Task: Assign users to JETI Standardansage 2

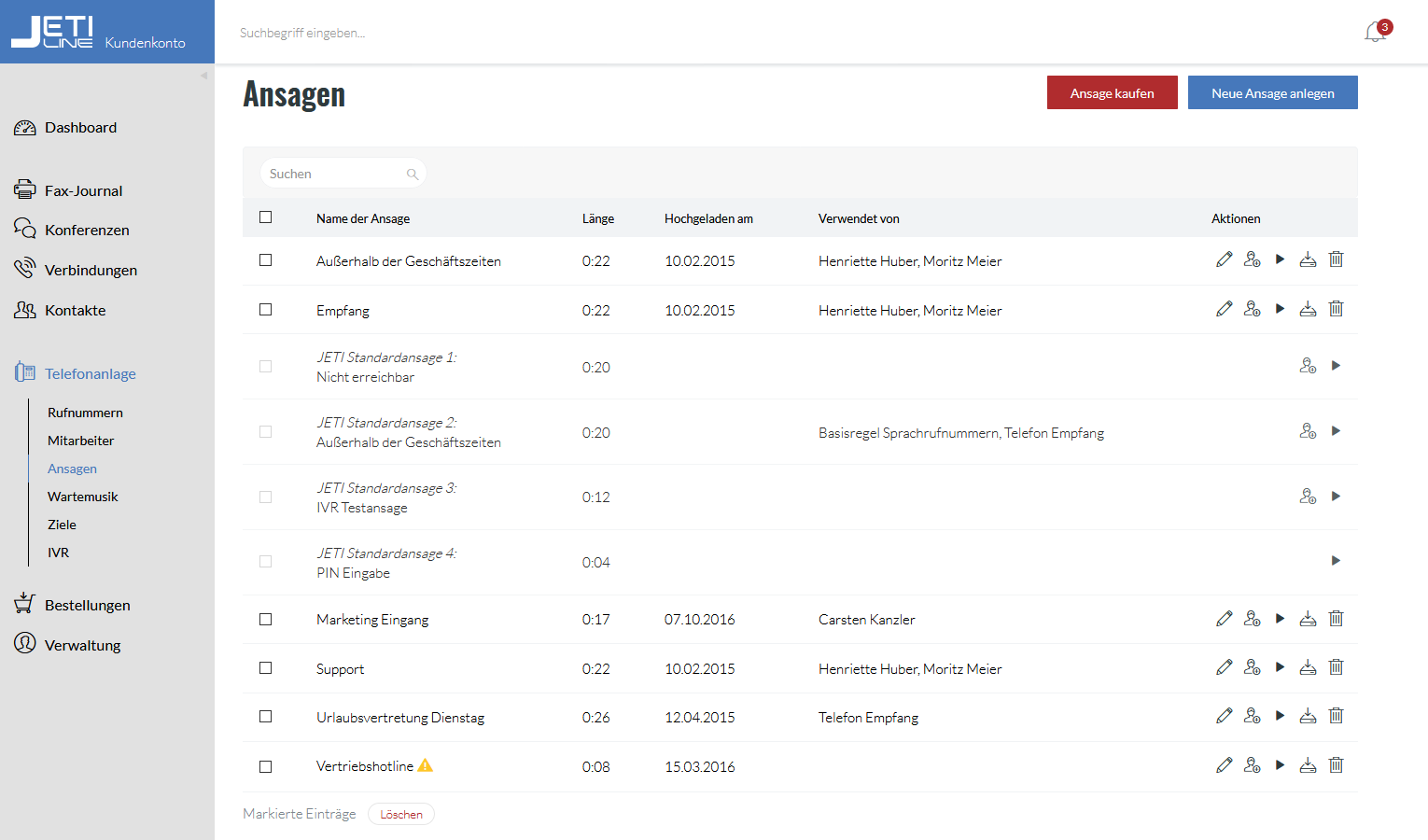Action: (1309, 431)
